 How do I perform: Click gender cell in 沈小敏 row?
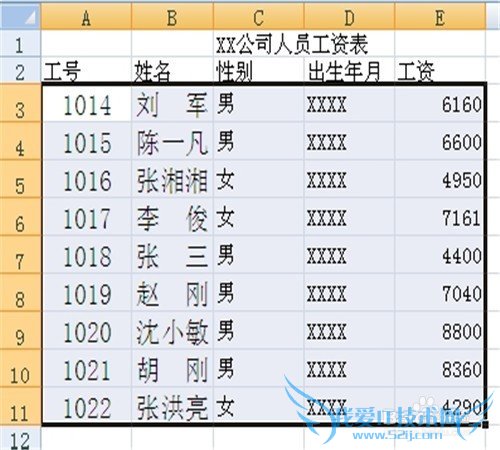(259, 331)
